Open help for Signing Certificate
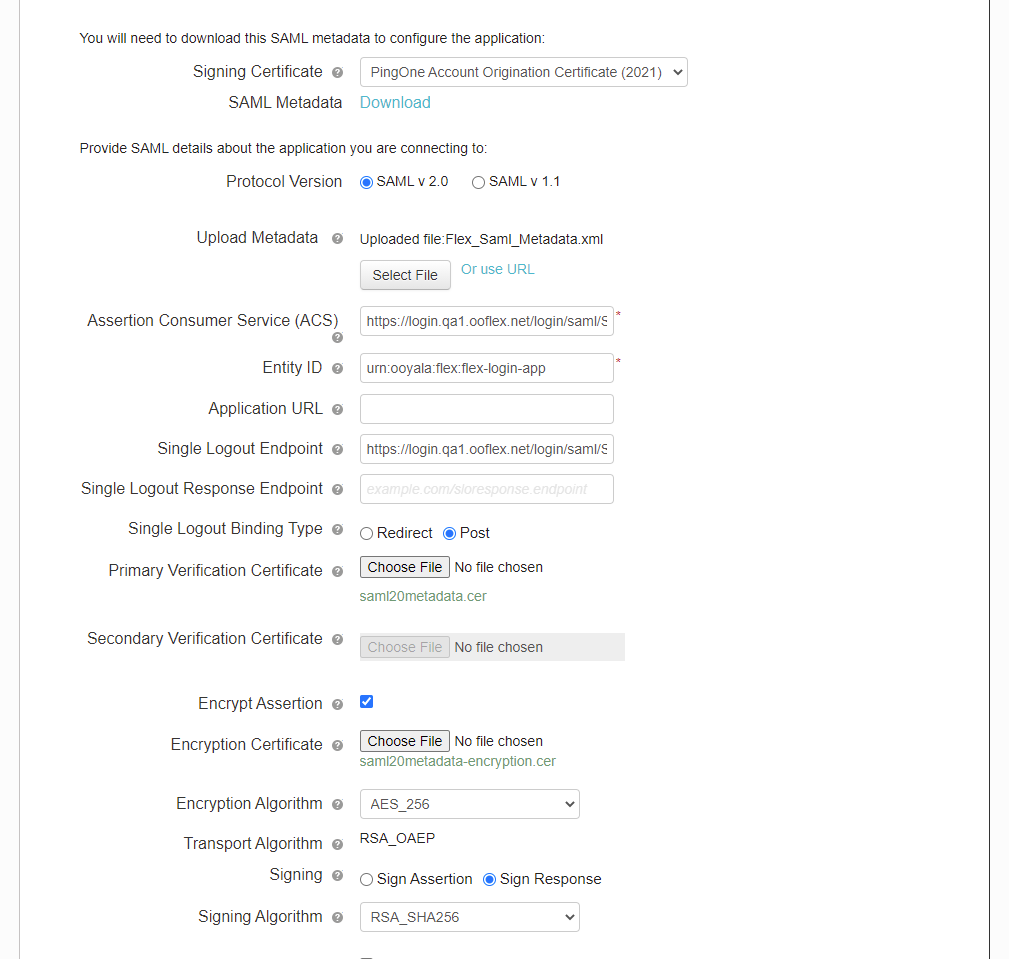The width and height of the screenshot is (1009, 959). [338, 72]
